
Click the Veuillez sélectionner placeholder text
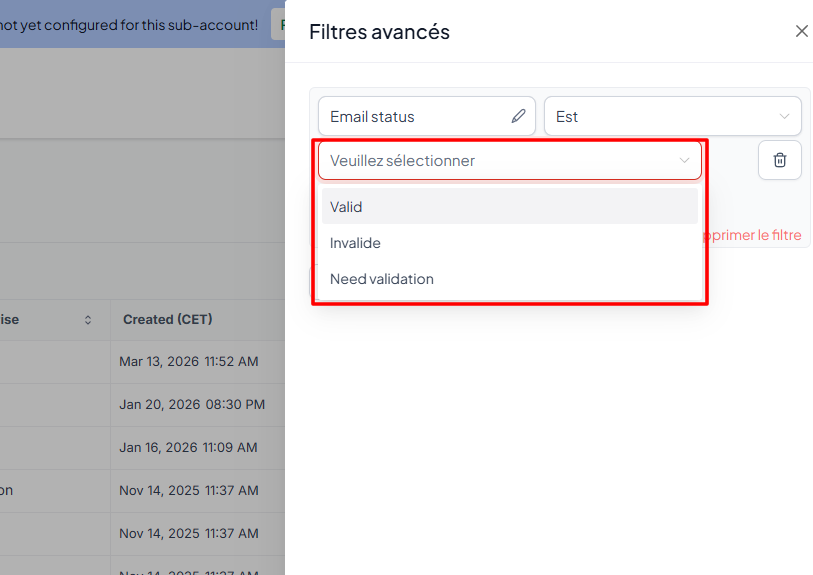403,160
